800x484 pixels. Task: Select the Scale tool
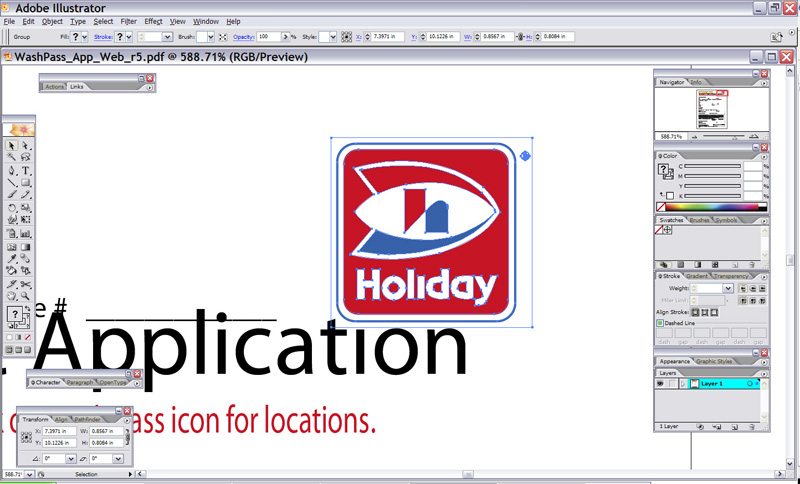pos(25,208)
